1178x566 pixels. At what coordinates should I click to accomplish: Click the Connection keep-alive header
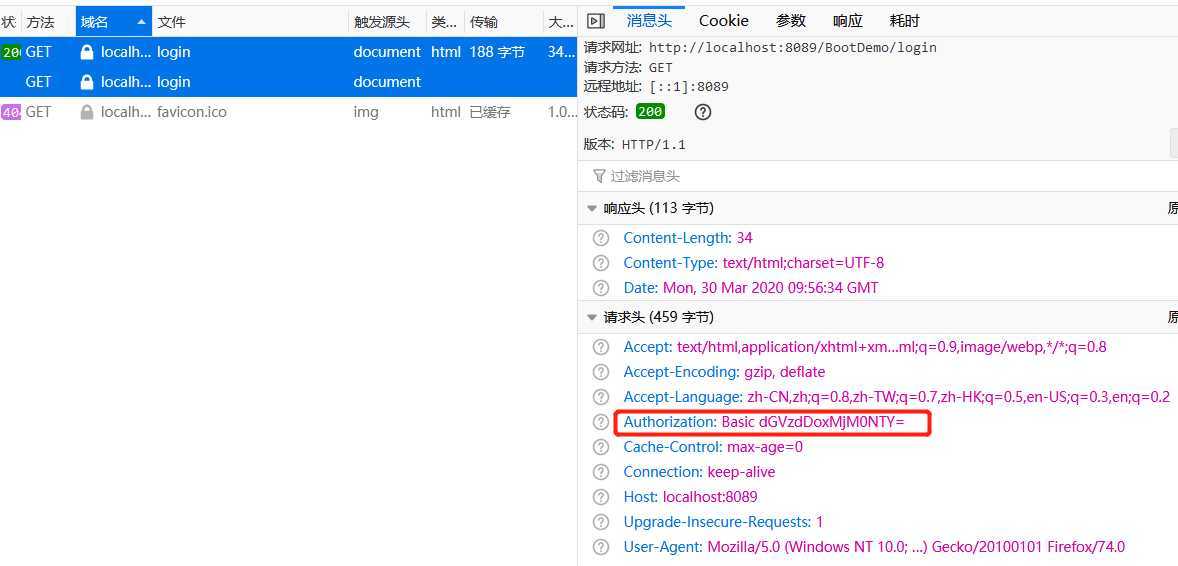tap(699, 472)
